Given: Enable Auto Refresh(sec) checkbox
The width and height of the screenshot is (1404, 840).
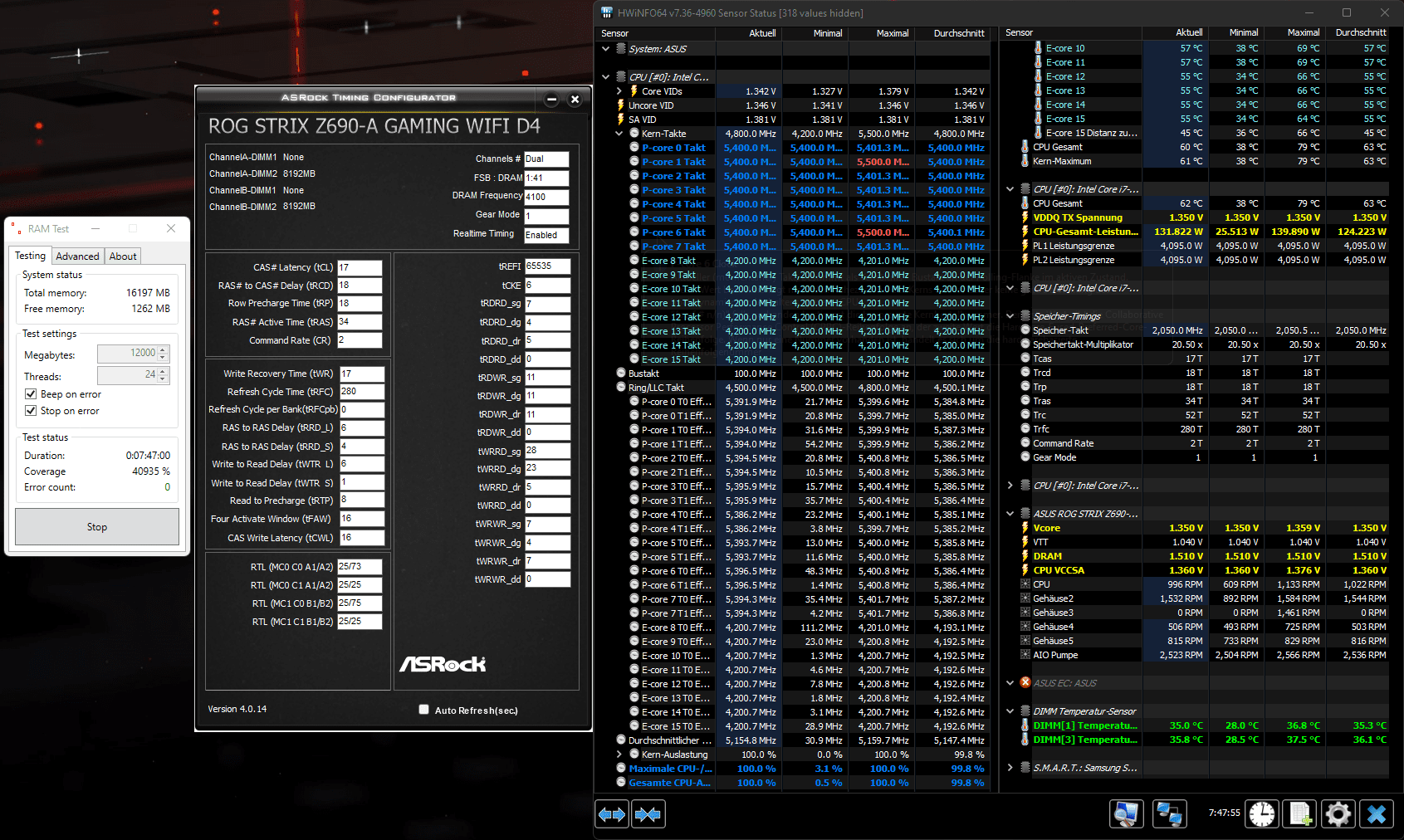Looking at the screenshot, I should (424, 710).
